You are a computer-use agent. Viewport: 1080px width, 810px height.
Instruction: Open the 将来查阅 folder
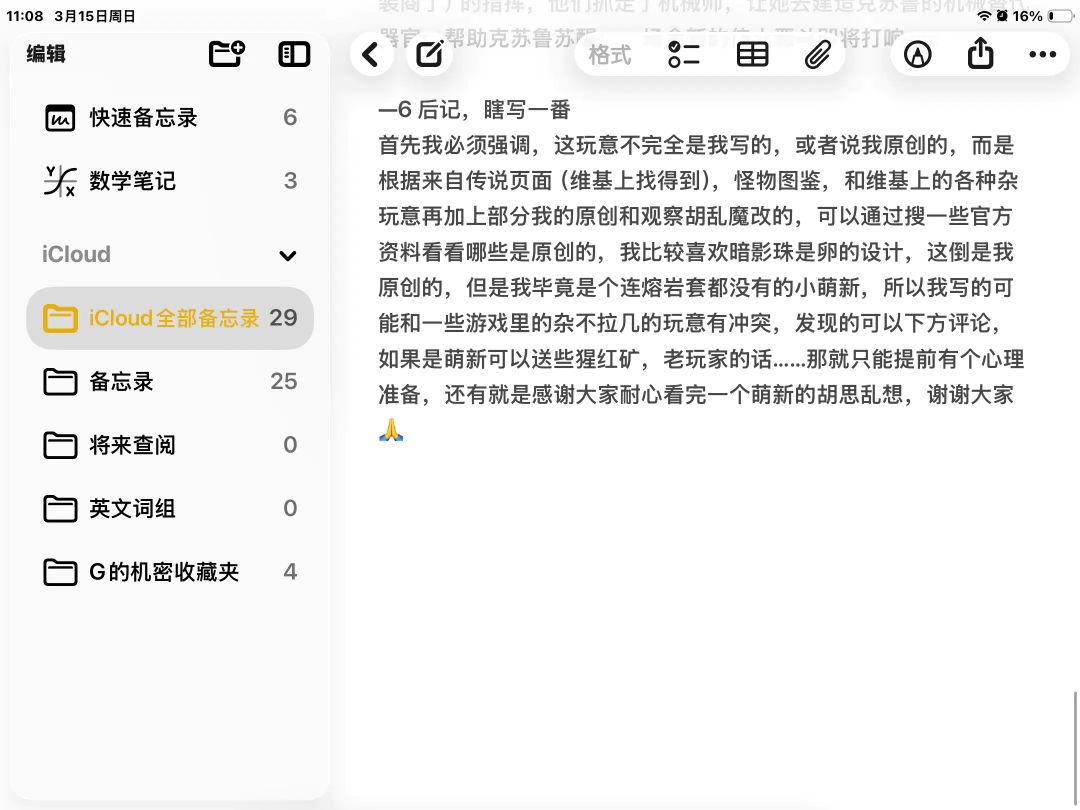point(170,445)
